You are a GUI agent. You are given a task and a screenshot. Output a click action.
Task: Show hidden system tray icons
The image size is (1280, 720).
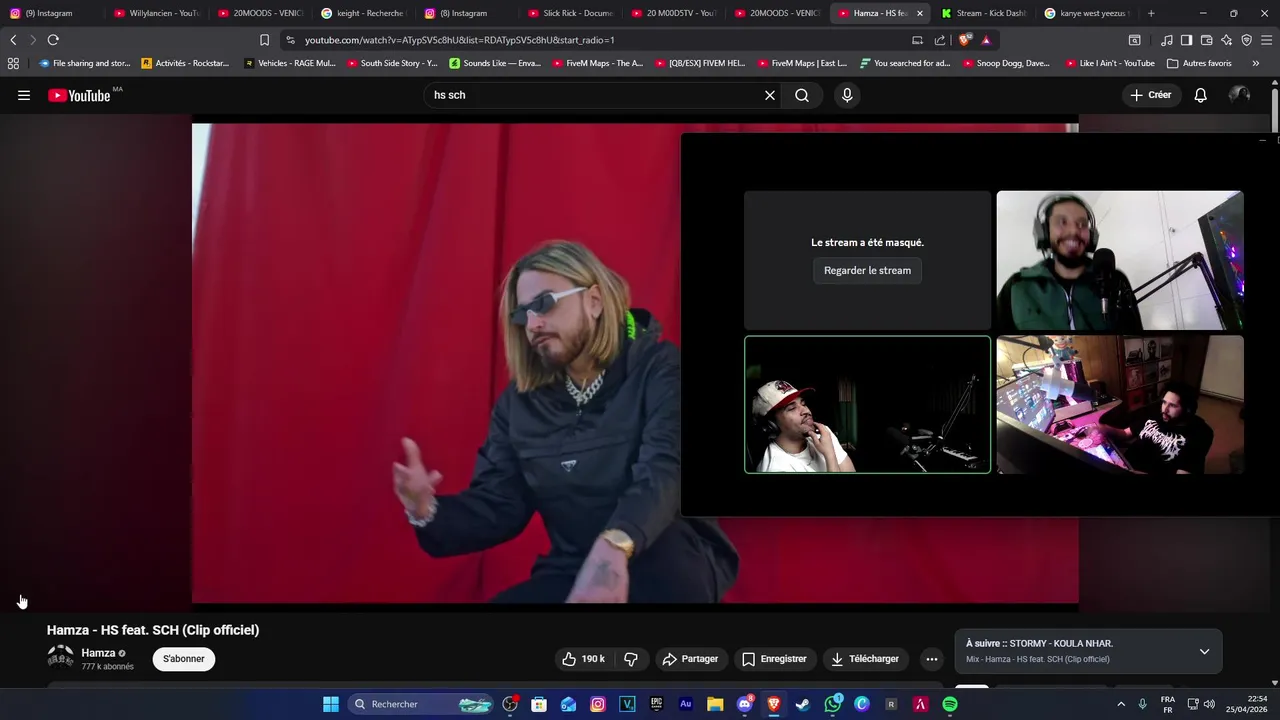1120,704
